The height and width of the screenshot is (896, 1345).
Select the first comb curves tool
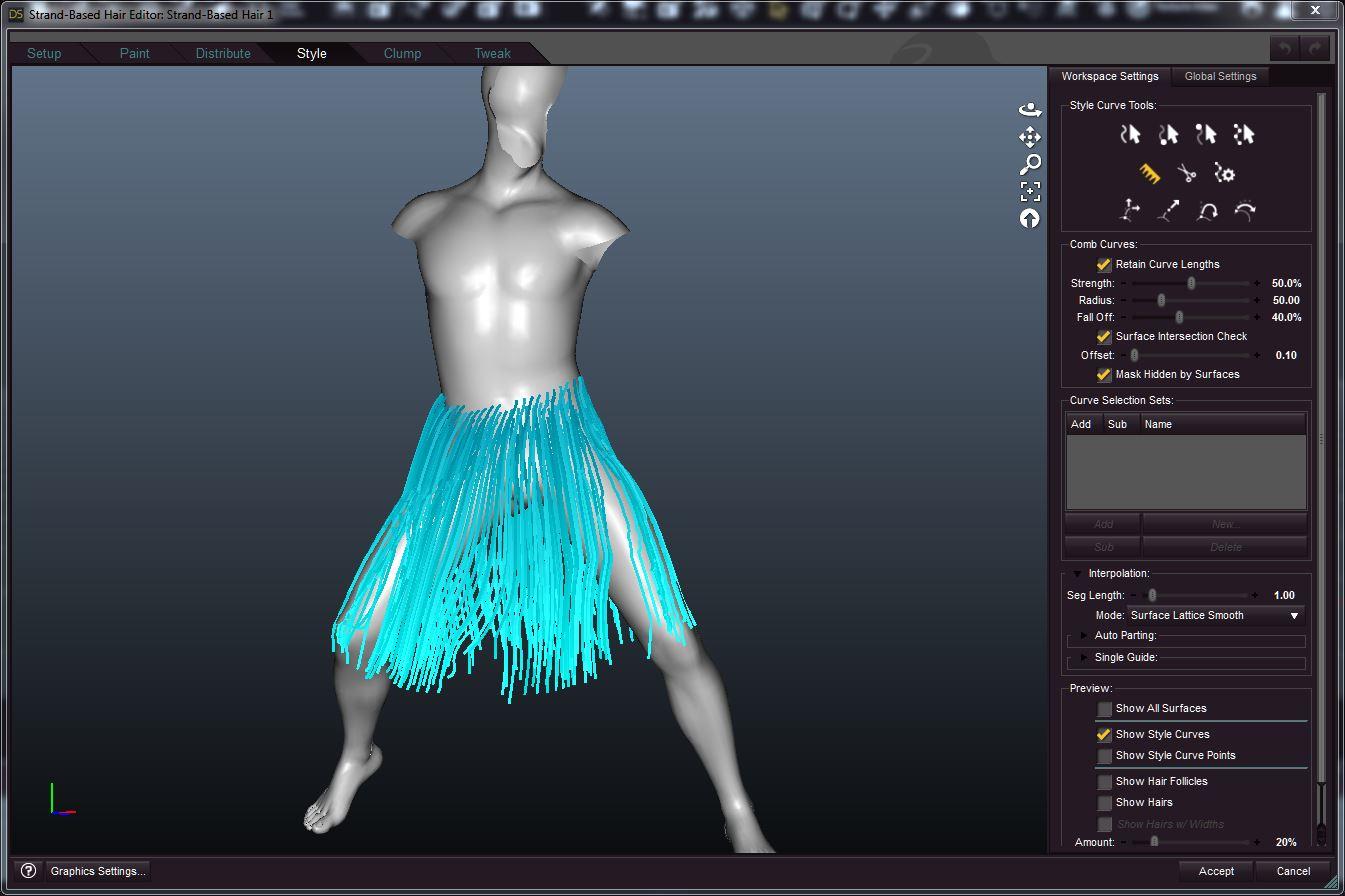pos(1129,133)
